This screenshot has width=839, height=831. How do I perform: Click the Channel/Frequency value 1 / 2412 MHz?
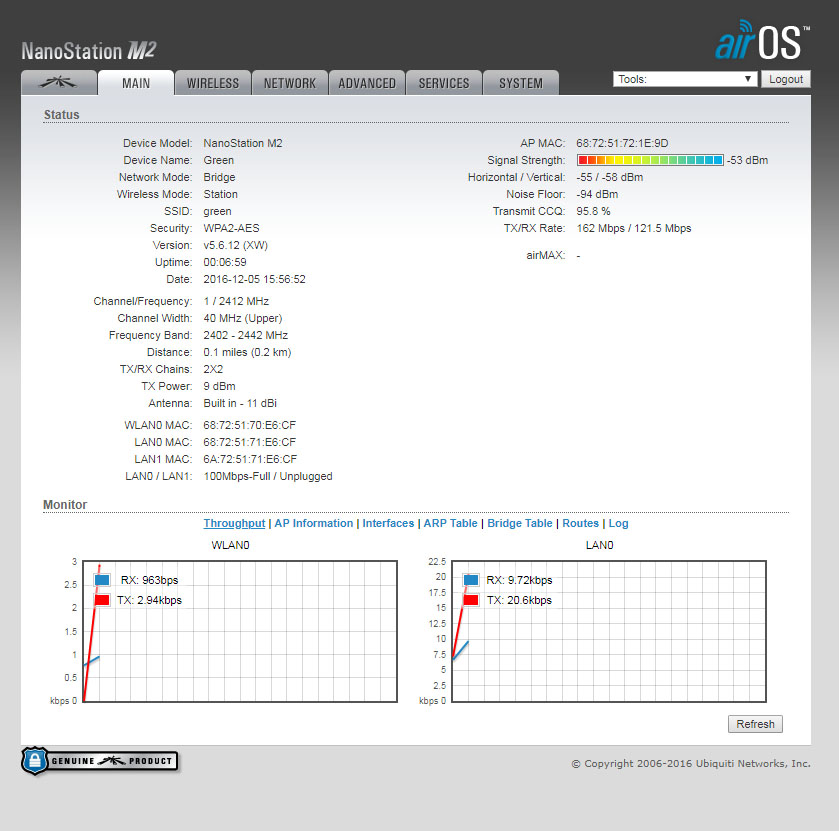click(x=236, y=301)
